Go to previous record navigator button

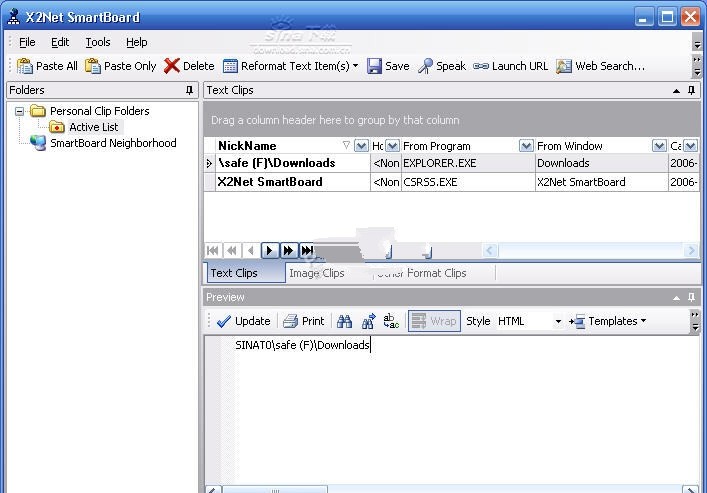click(x=251, y=250)
